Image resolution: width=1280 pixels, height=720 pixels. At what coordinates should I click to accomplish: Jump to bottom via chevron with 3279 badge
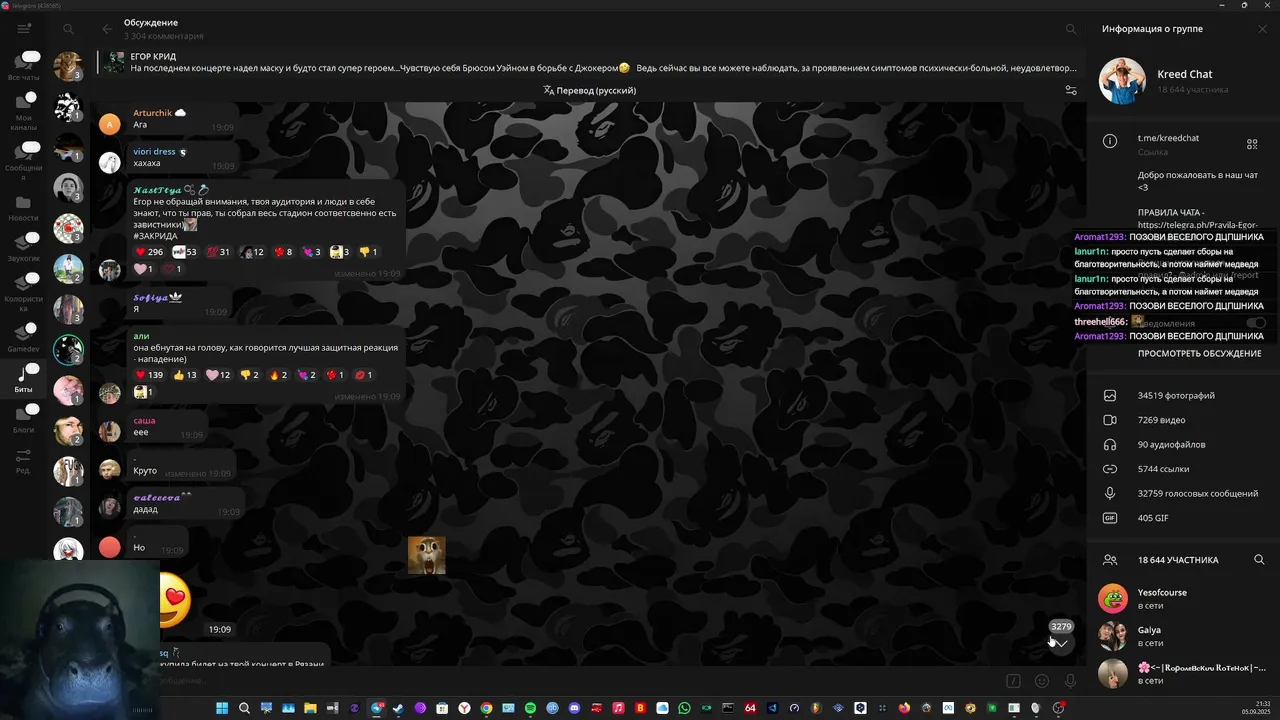point(1061,643)
